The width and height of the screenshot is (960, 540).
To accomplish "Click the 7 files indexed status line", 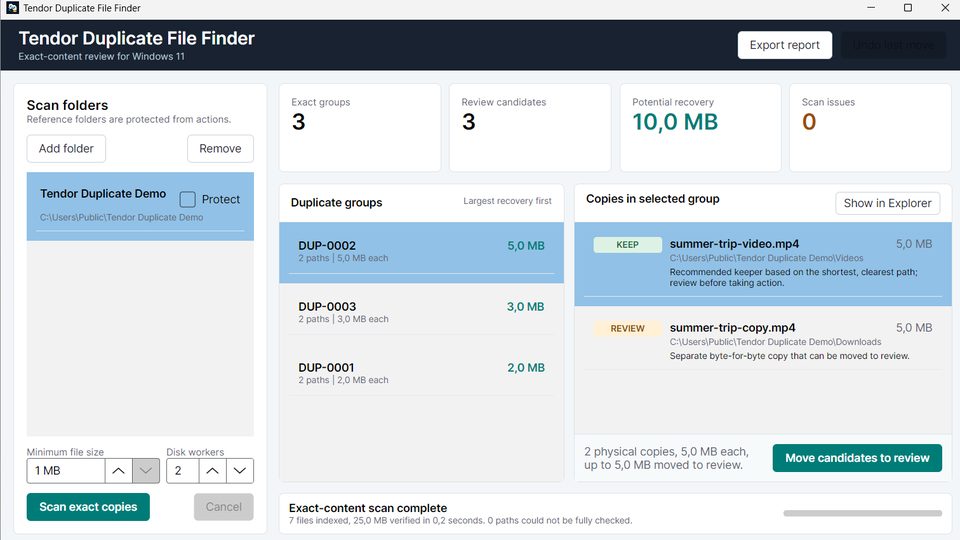I will point(460,520).
